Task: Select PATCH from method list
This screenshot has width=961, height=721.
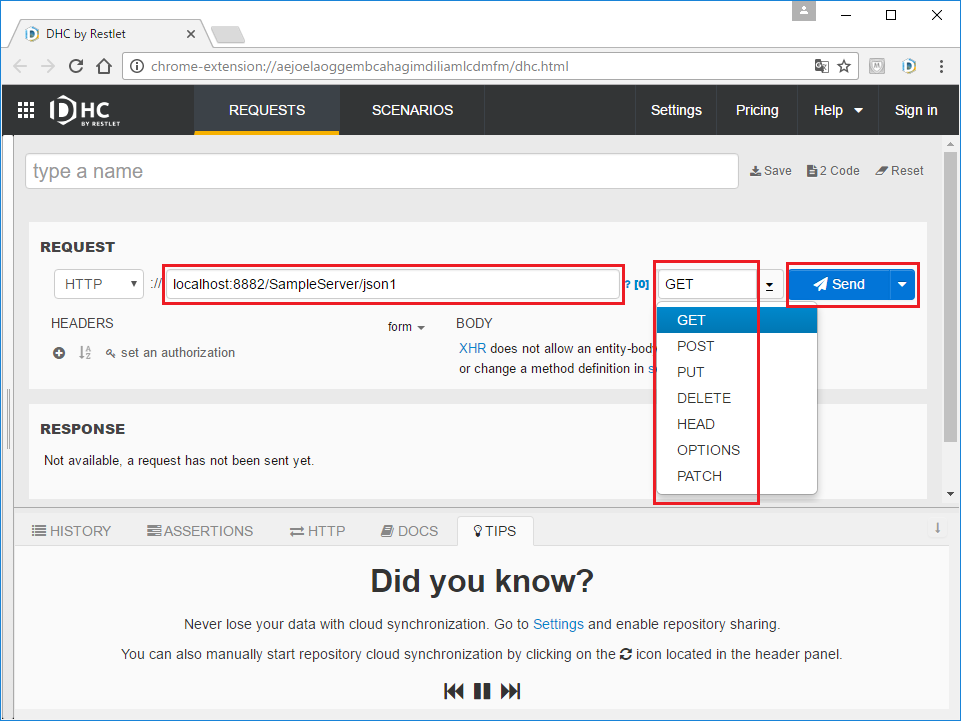Action: (x=737, y=476)
